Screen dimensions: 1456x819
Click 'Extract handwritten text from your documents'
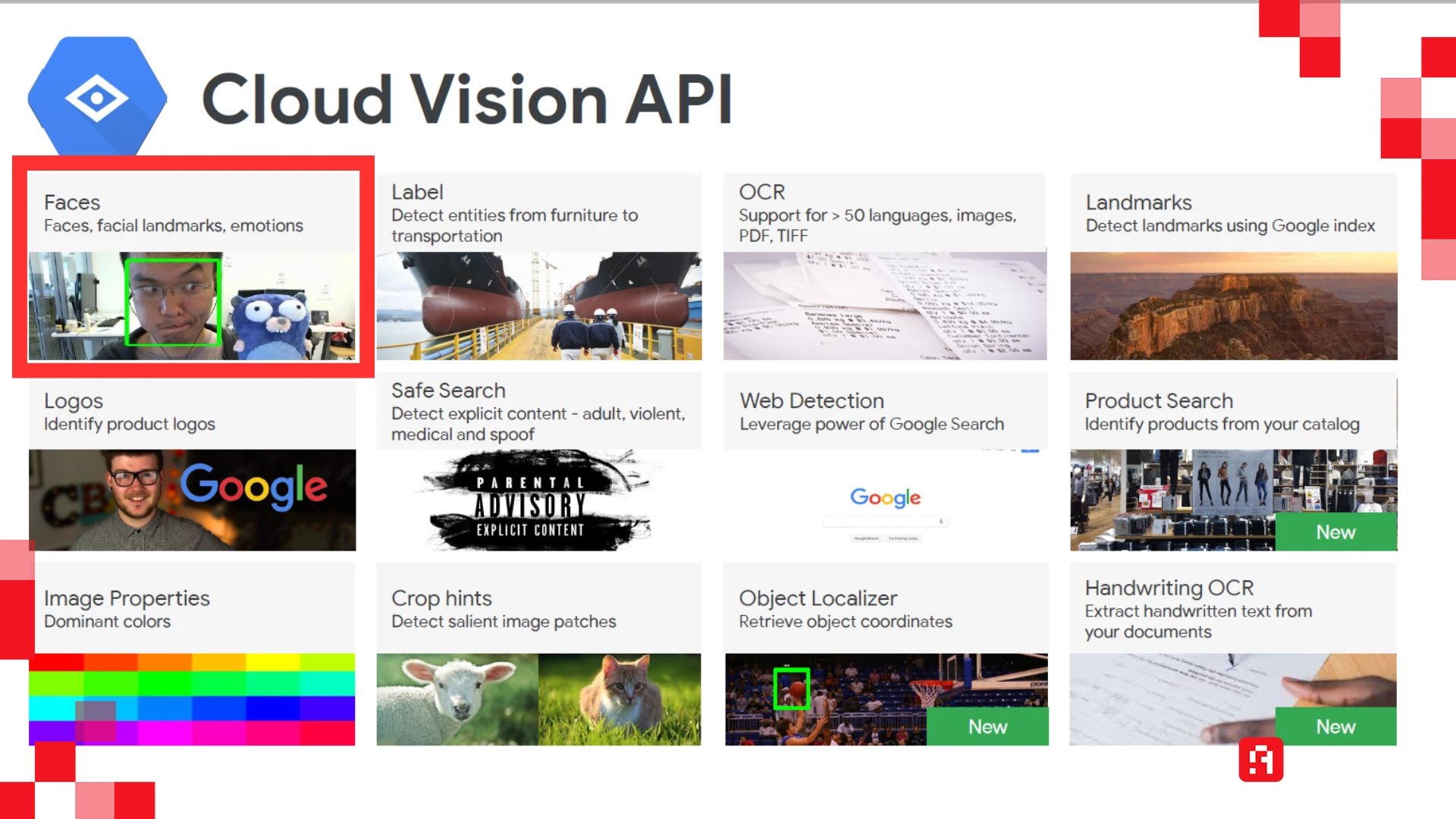click(1198, 622)
